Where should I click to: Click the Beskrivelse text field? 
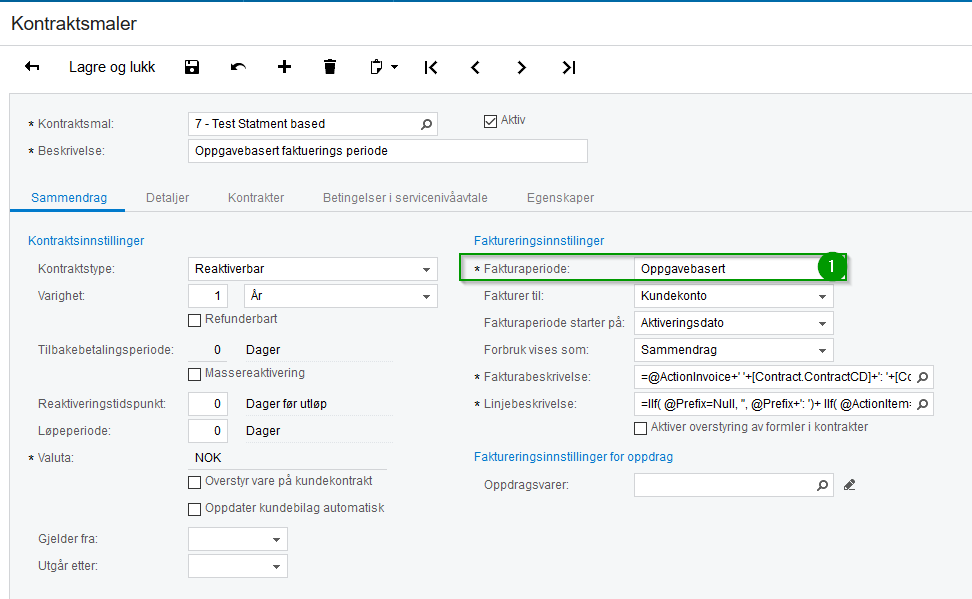[387, 151]
